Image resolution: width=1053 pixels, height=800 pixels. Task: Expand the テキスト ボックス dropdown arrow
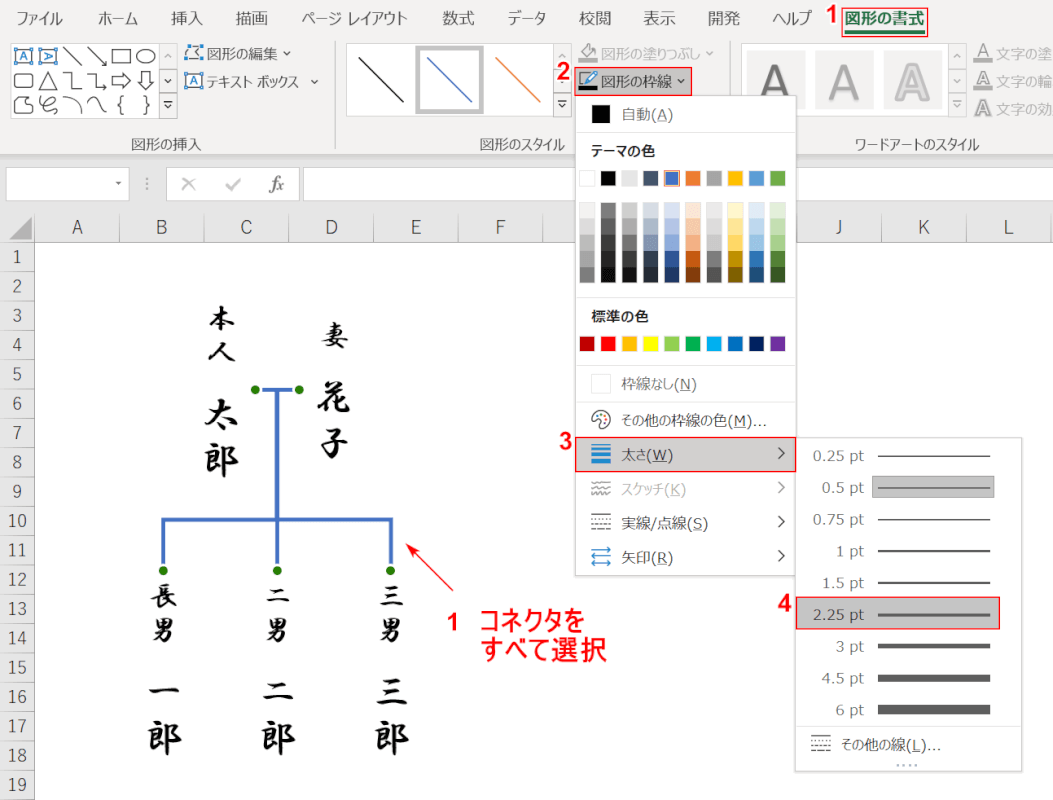pos(314,82)
